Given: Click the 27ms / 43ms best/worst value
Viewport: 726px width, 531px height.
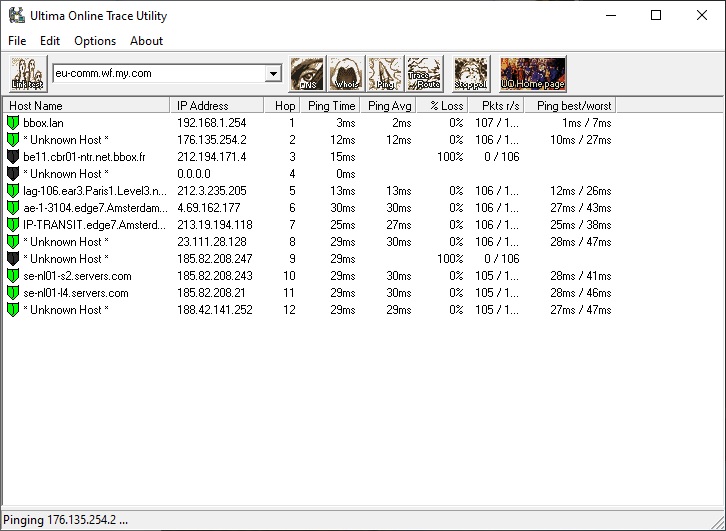Looking at the screenshot, I should point(581,208).
